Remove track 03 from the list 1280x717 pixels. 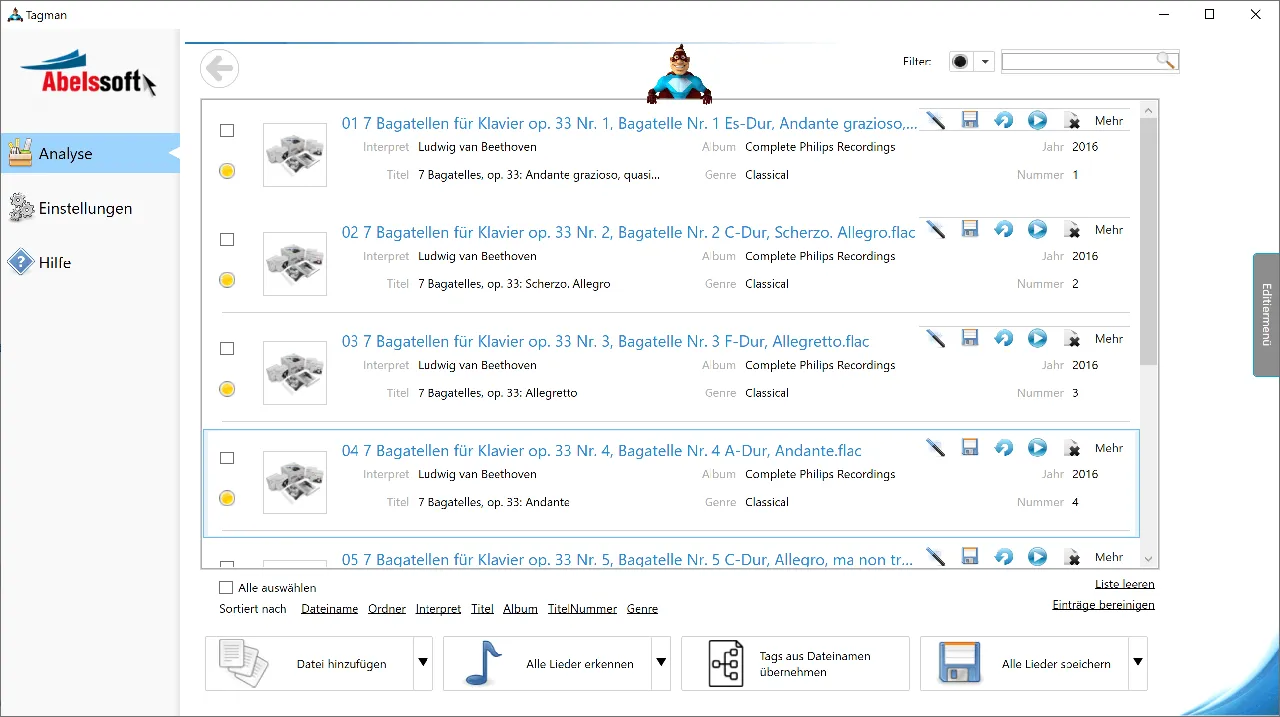coord(1072,339)
